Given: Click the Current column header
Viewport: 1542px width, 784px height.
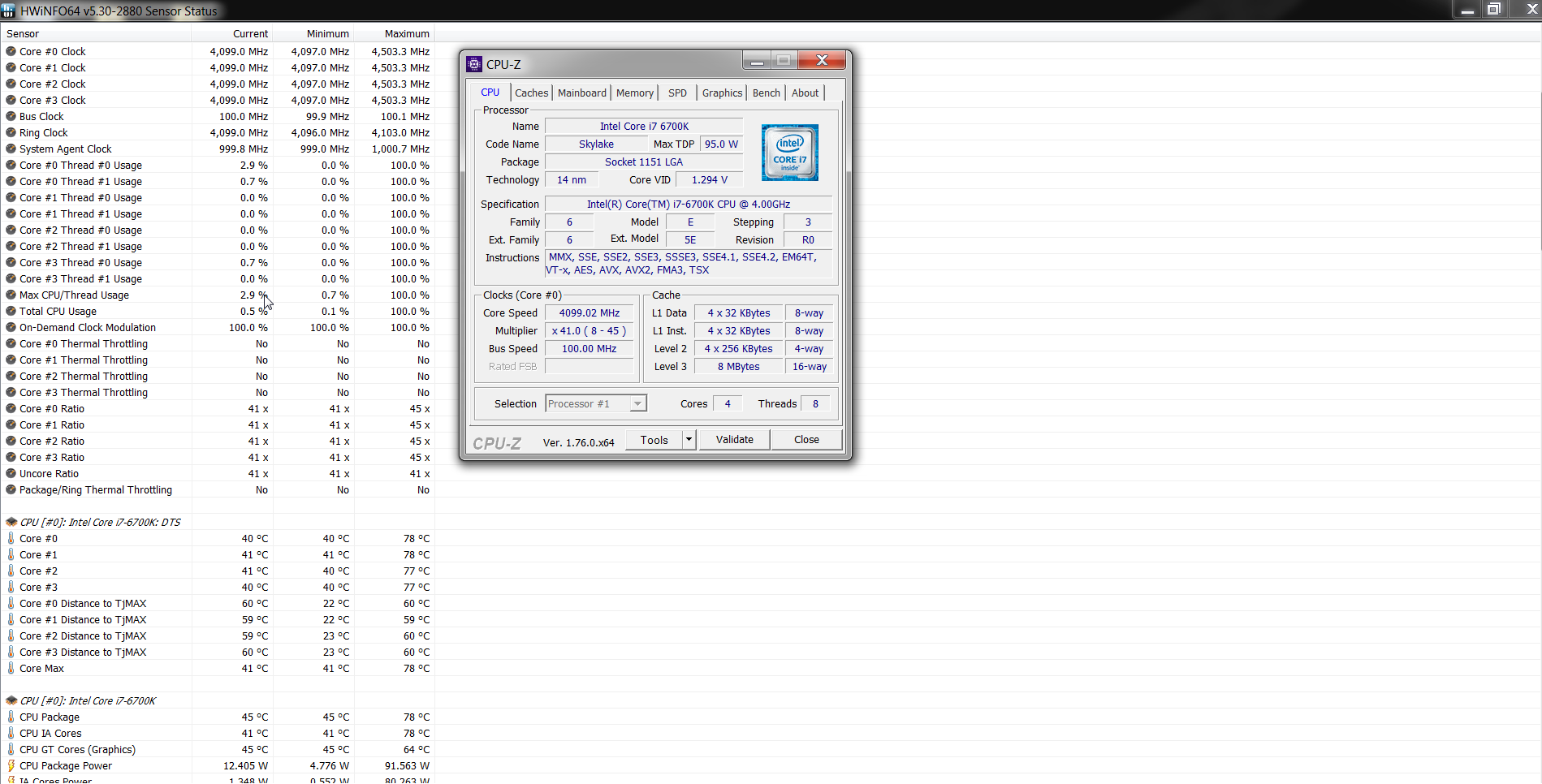Looking at the screenshot, I should 232,34.
